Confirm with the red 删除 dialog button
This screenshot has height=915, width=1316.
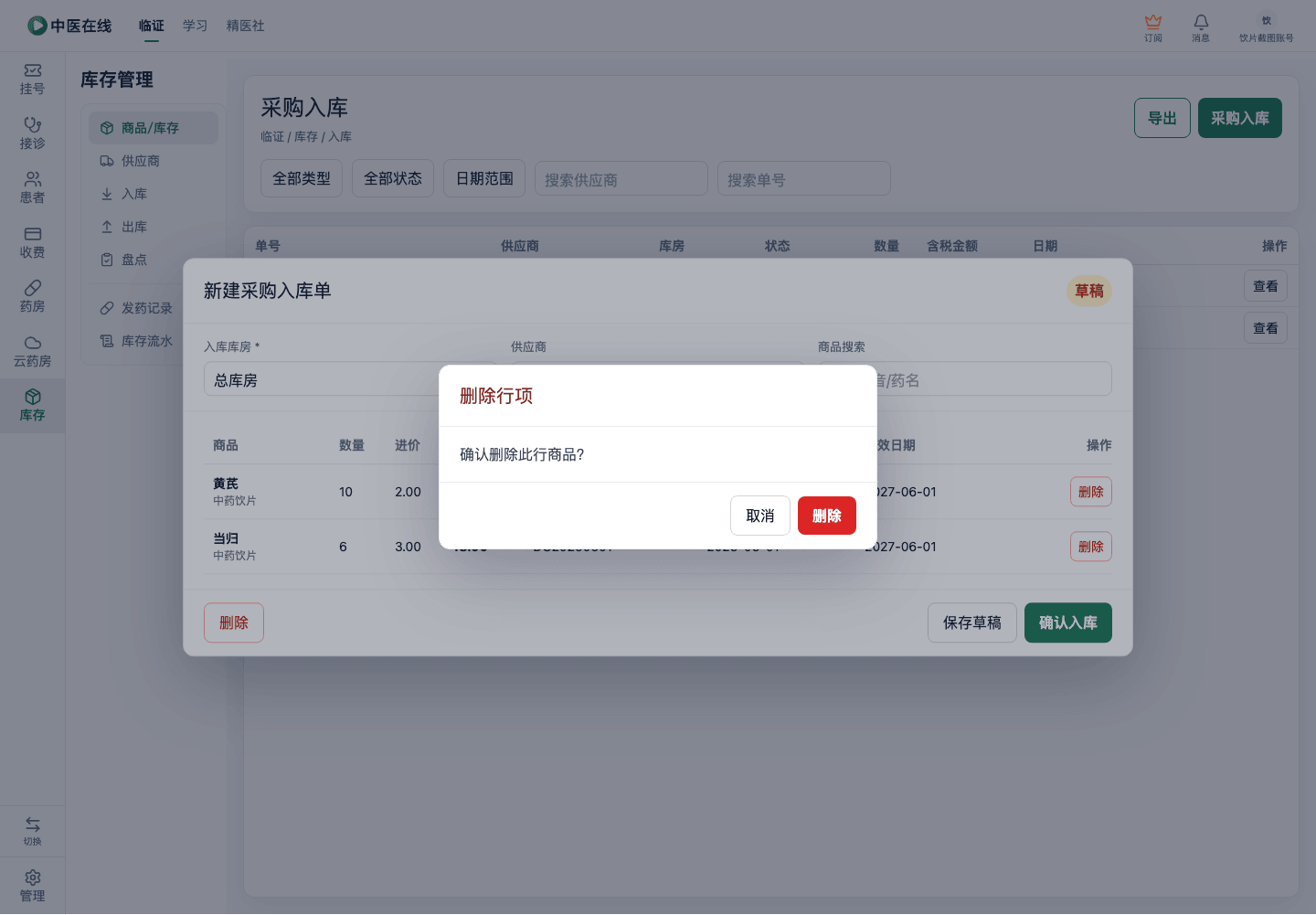click(x=827, y=516)
